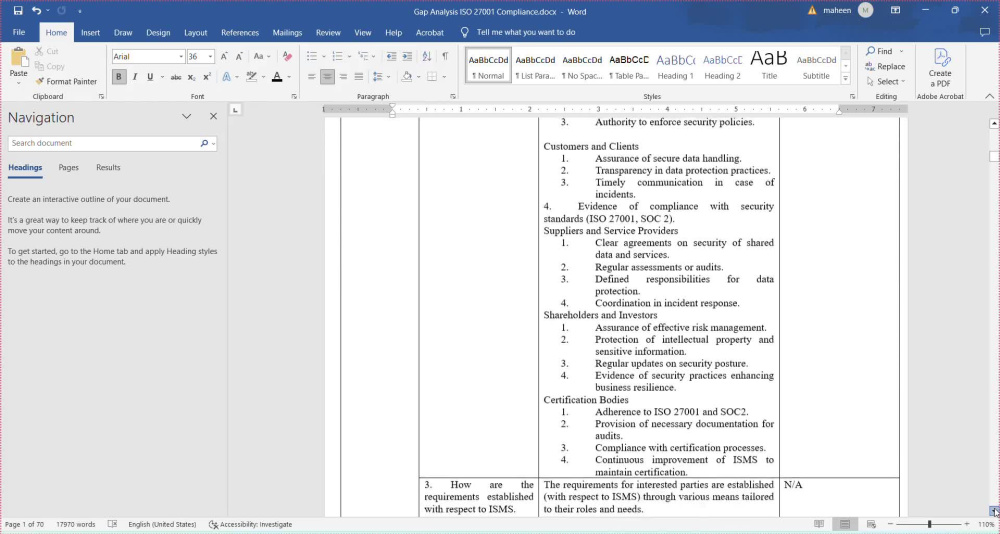Apply strikethrough formatting
The height and width of the screenshot is (534, 1000).
[175, 77]
